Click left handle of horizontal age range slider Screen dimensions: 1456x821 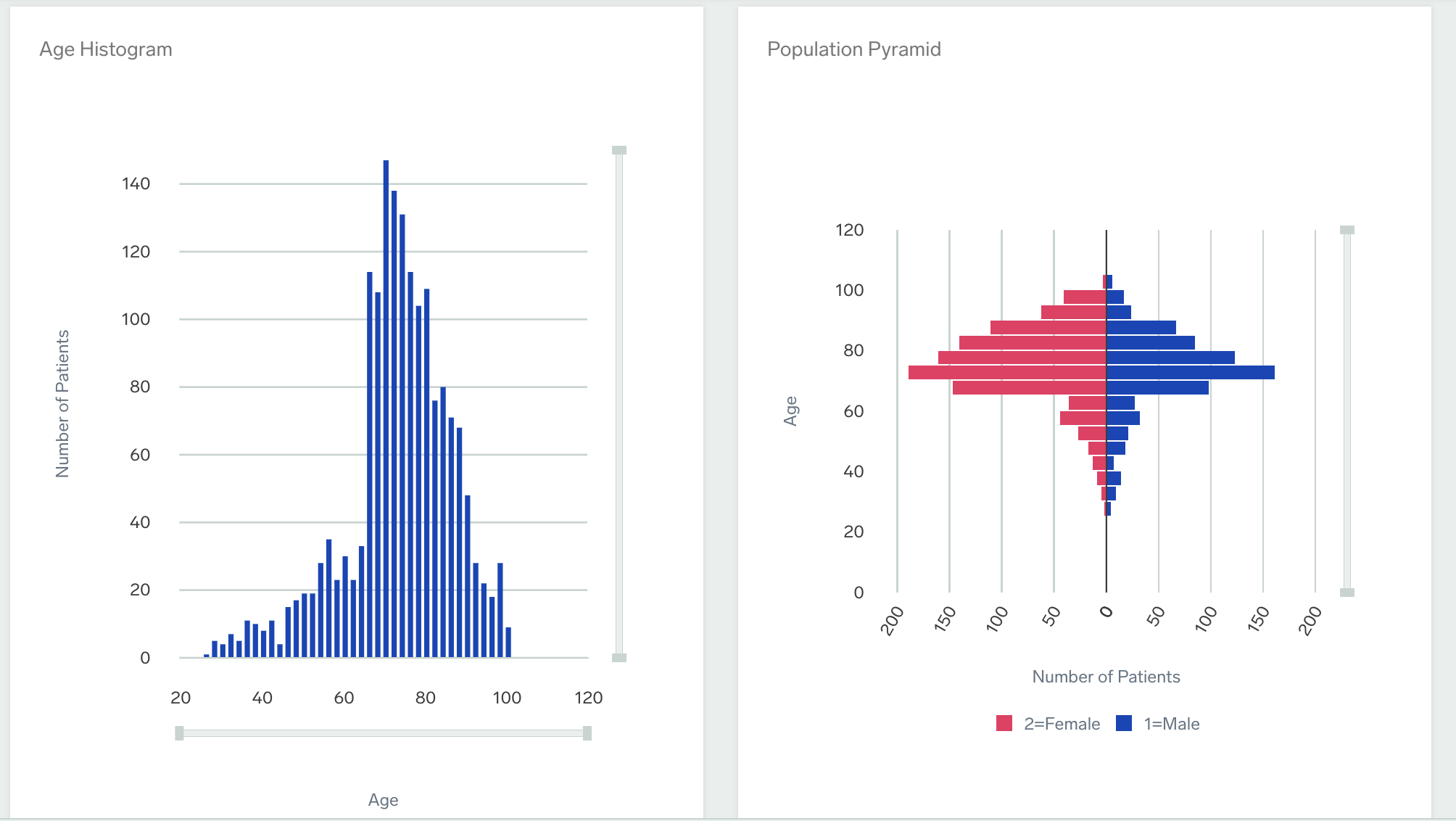pyautogui.click(x=179, y=733)
